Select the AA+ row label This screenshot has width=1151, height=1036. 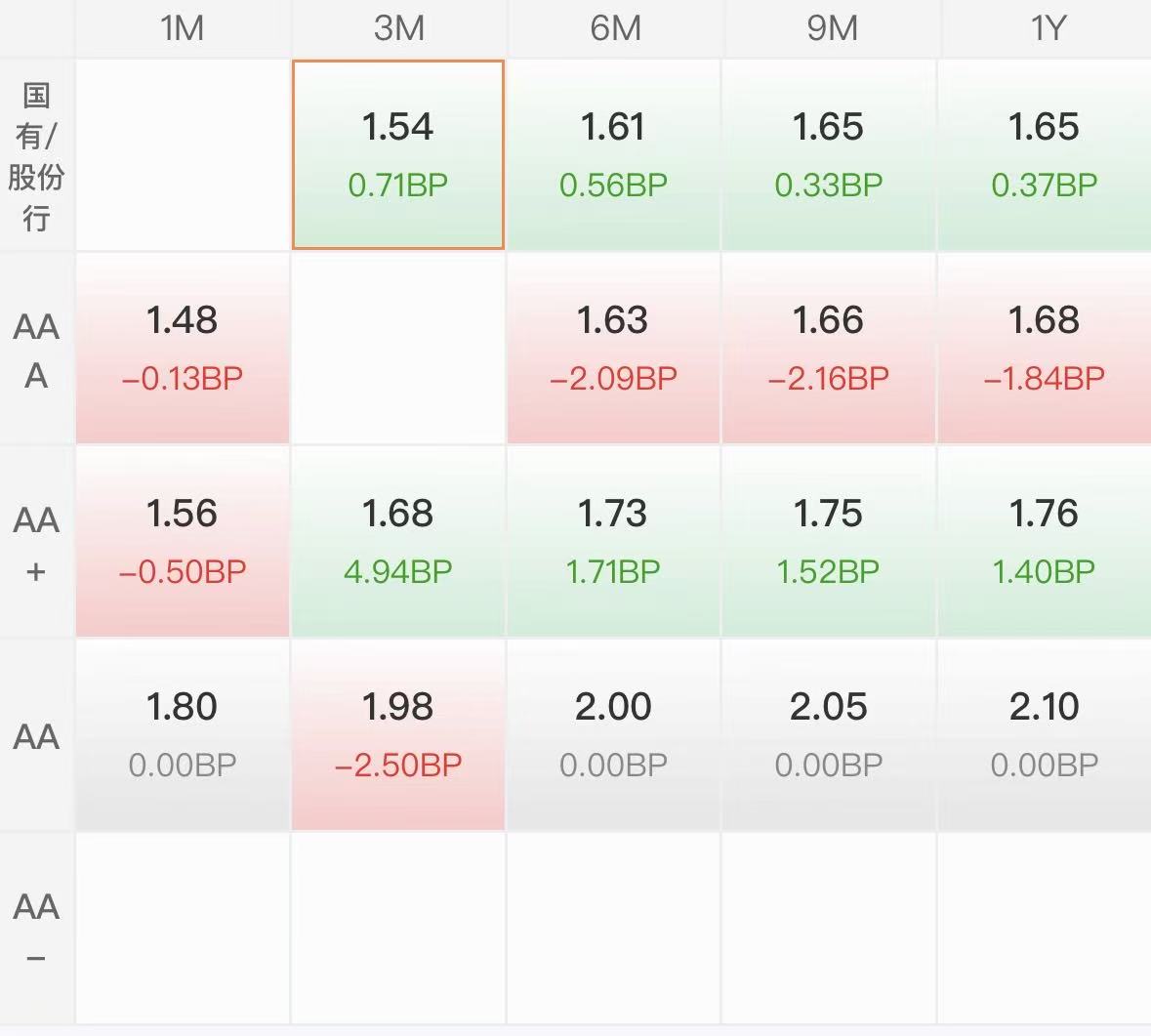pos(36,543)
